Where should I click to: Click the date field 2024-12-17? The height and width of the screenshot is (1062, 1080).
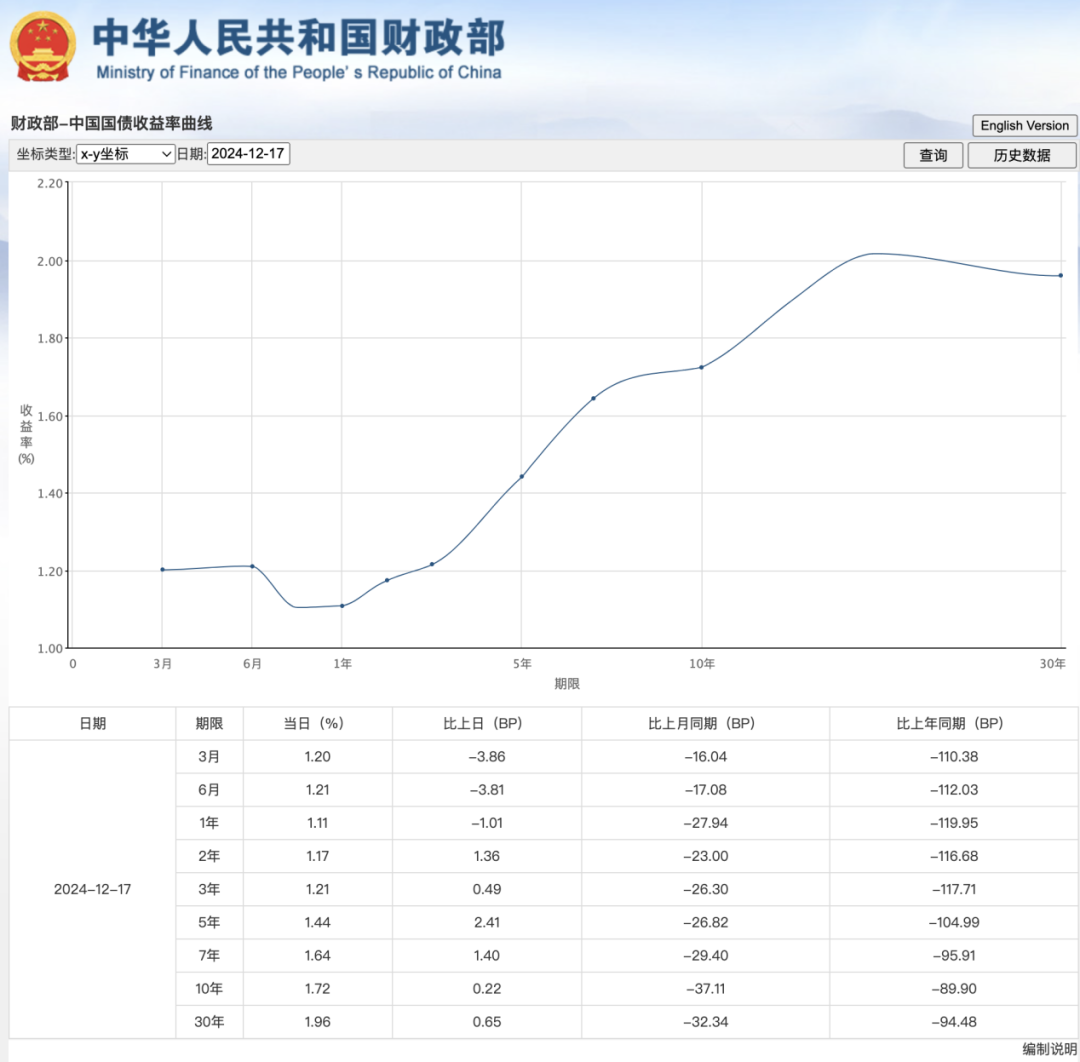pos(248,154)
